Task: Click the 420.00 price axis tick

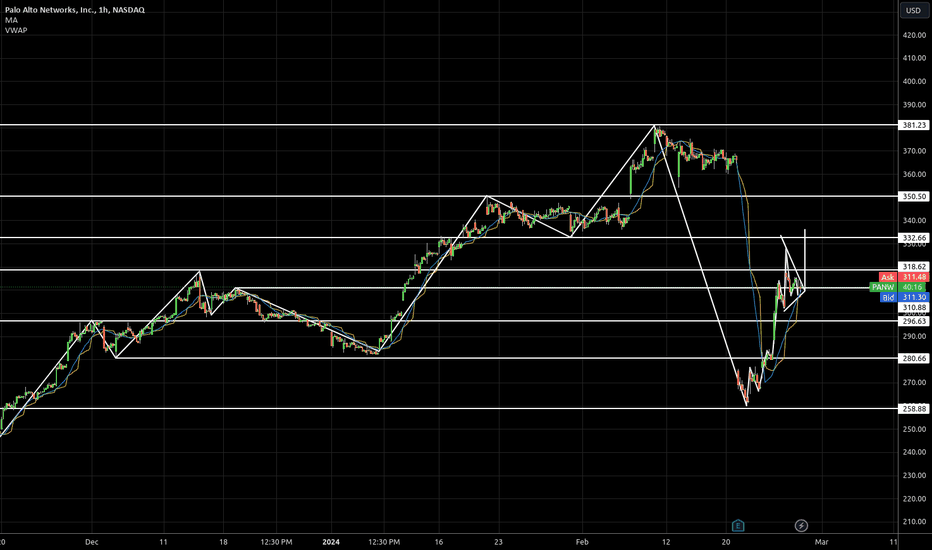Action: [914, 35]
